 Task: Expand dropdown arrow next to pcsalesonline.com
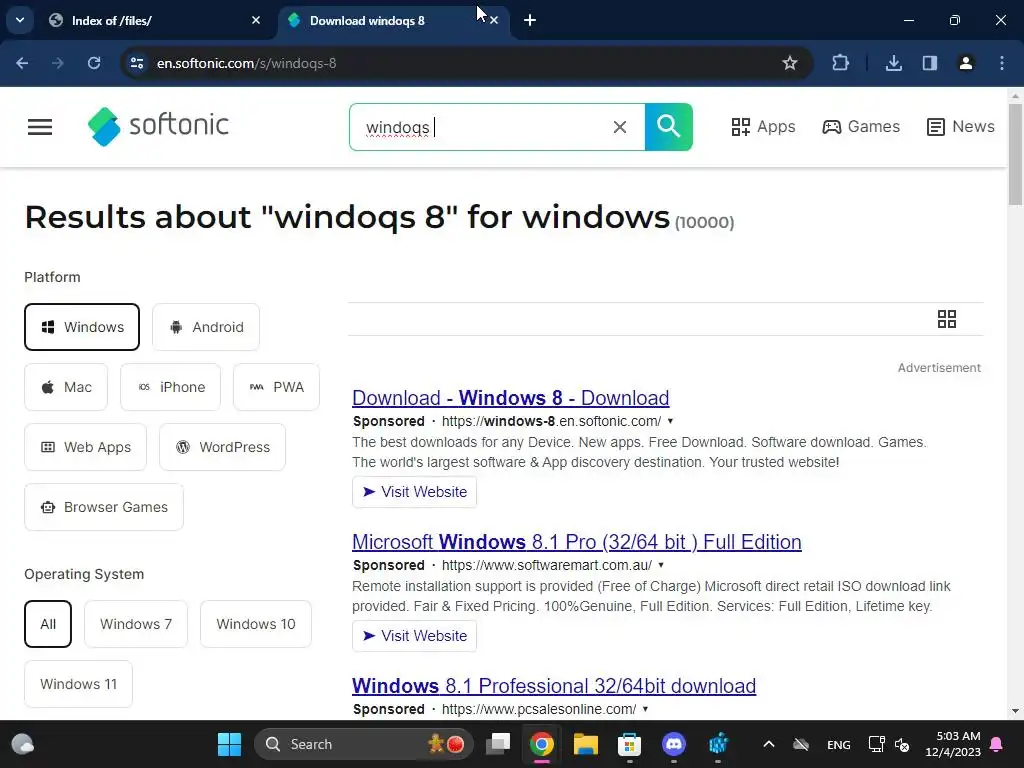[645, 709]
